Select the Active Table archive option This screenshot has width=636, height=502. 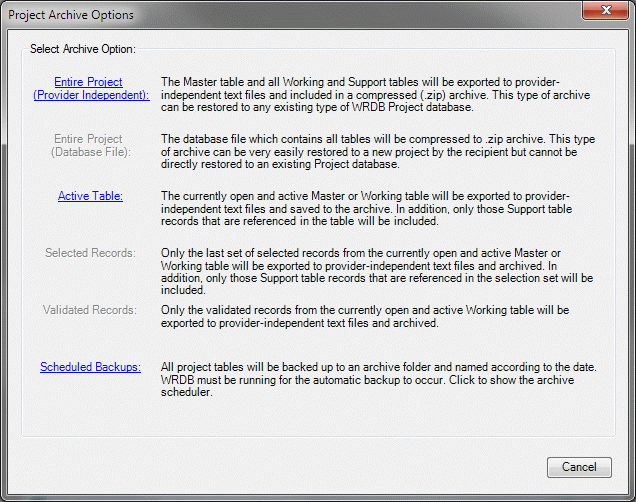(90, 196)
